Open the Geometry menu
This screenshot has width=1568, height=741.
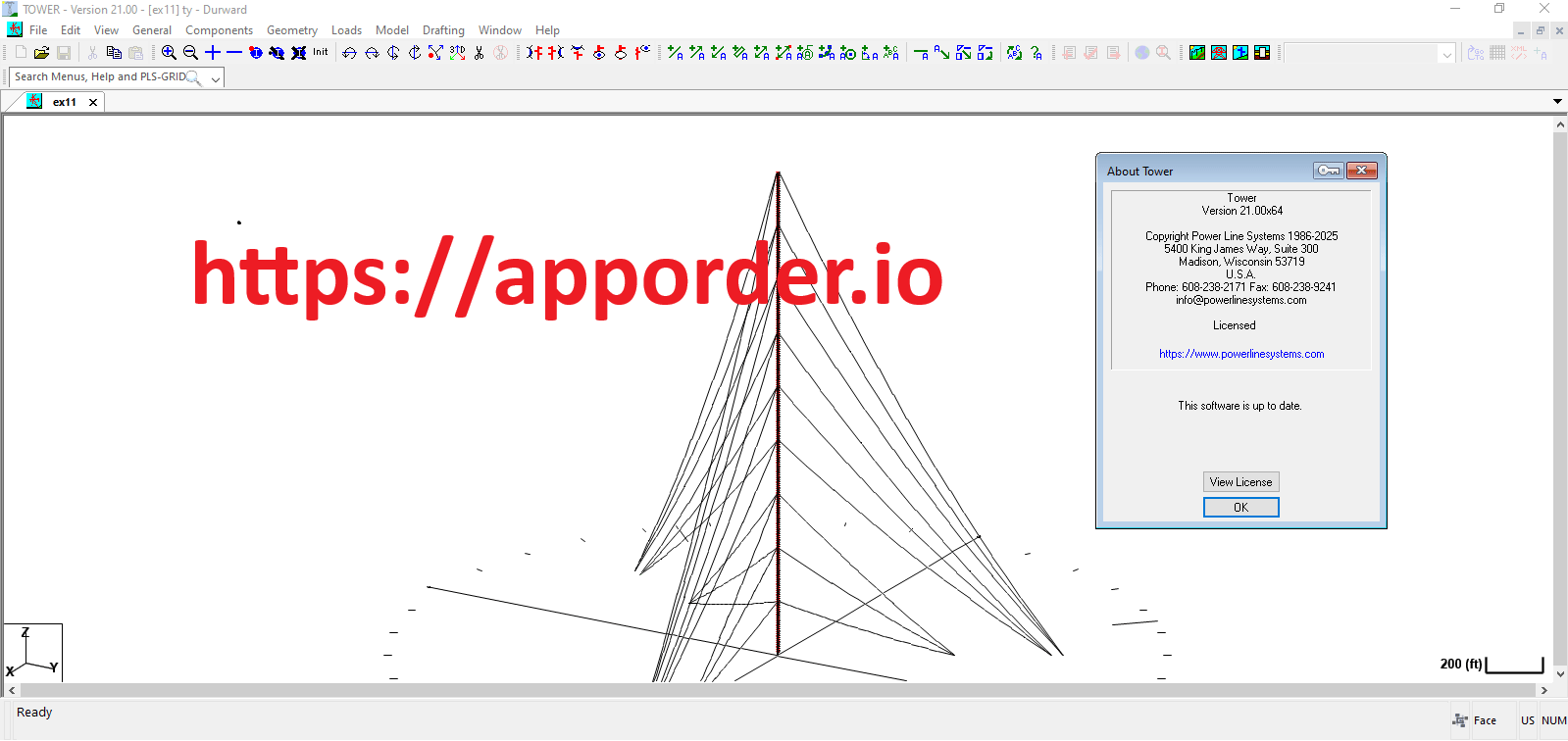coord(292,30)
